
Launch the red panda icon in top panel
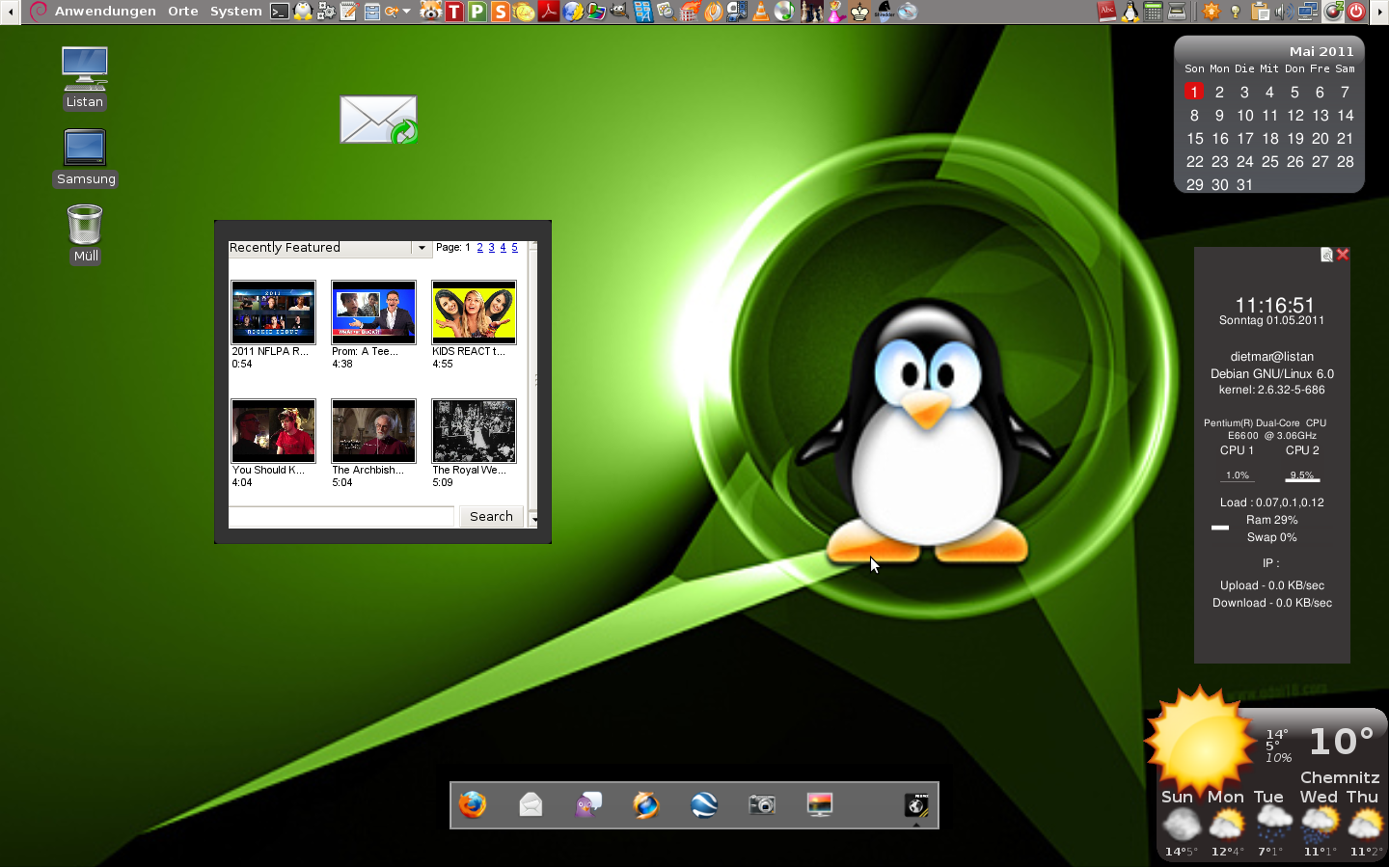tap(431, 12)
